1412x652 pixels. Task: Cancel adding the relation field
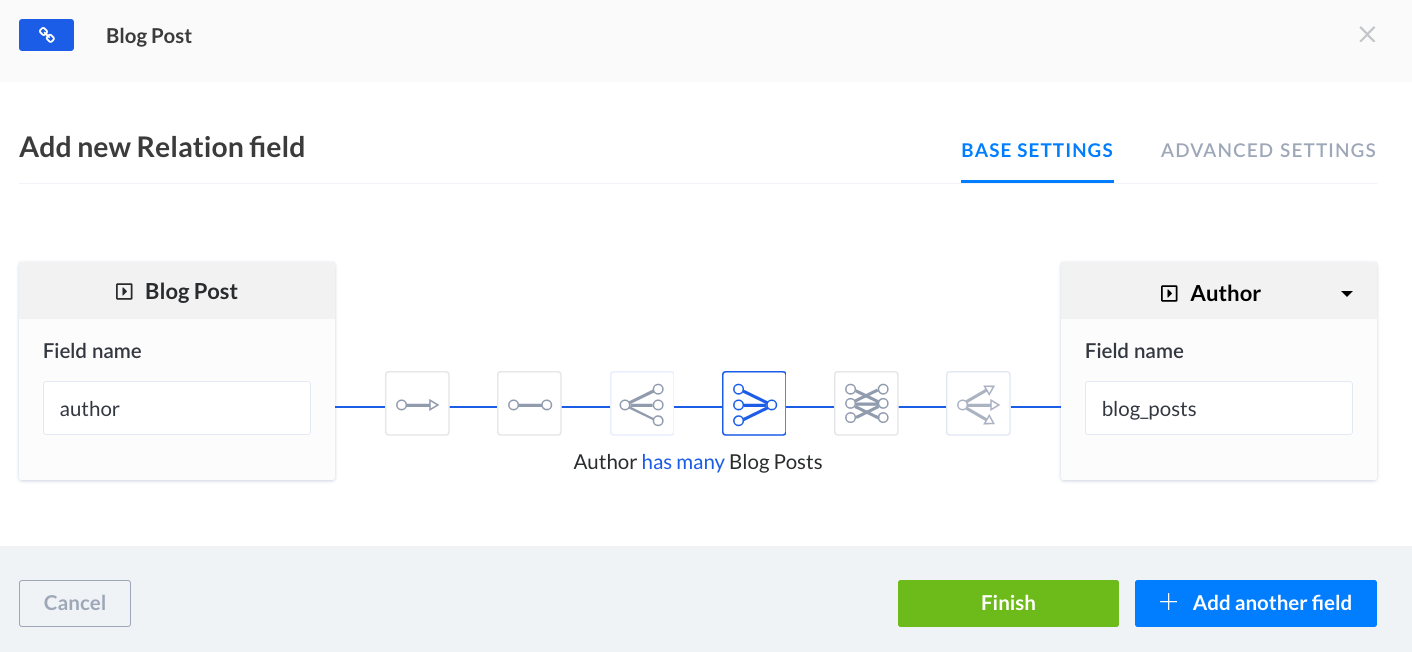pos(75,603)
